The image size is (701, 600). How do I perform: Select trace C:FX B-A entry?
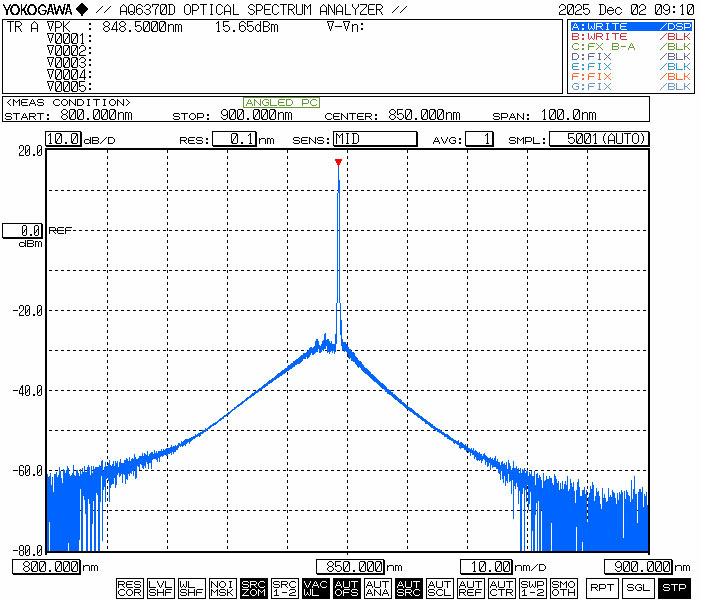click(x=630, y=46)
